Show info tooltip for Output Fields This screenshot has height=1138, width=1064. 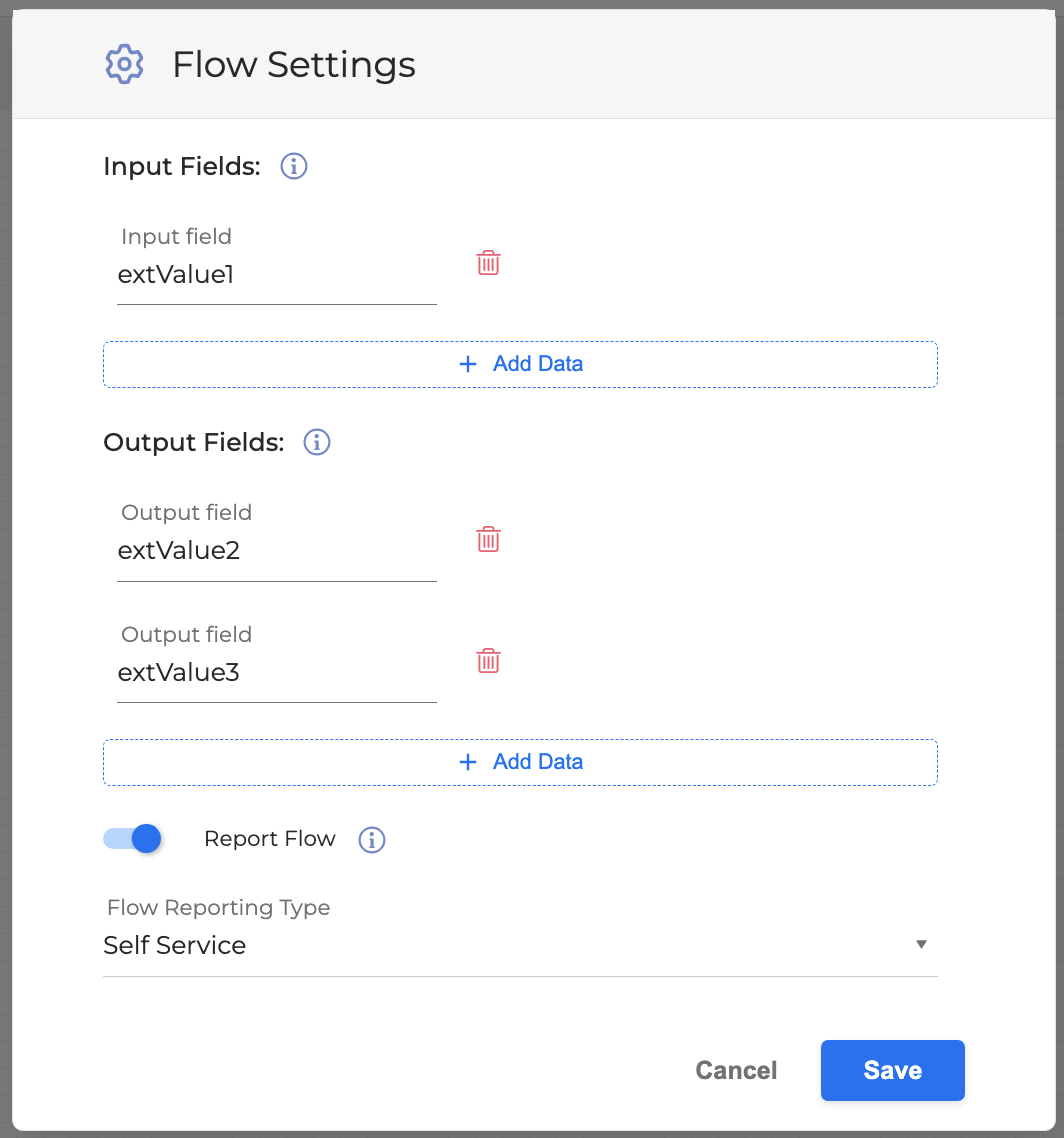[317, 442]
